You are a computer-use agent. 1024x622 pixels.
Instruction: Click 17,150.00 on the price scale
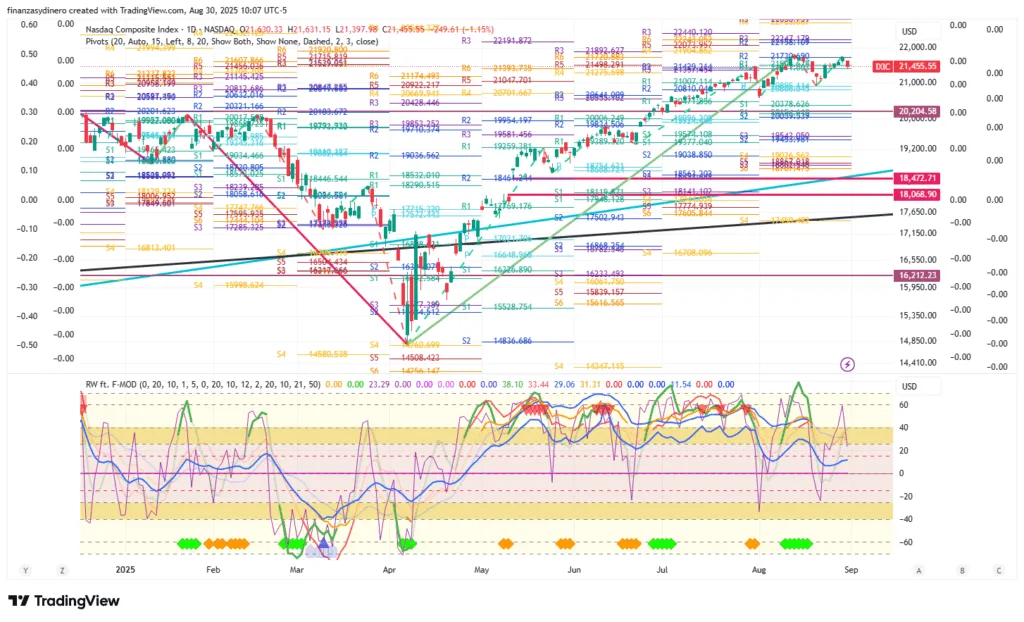coord(918,233)
